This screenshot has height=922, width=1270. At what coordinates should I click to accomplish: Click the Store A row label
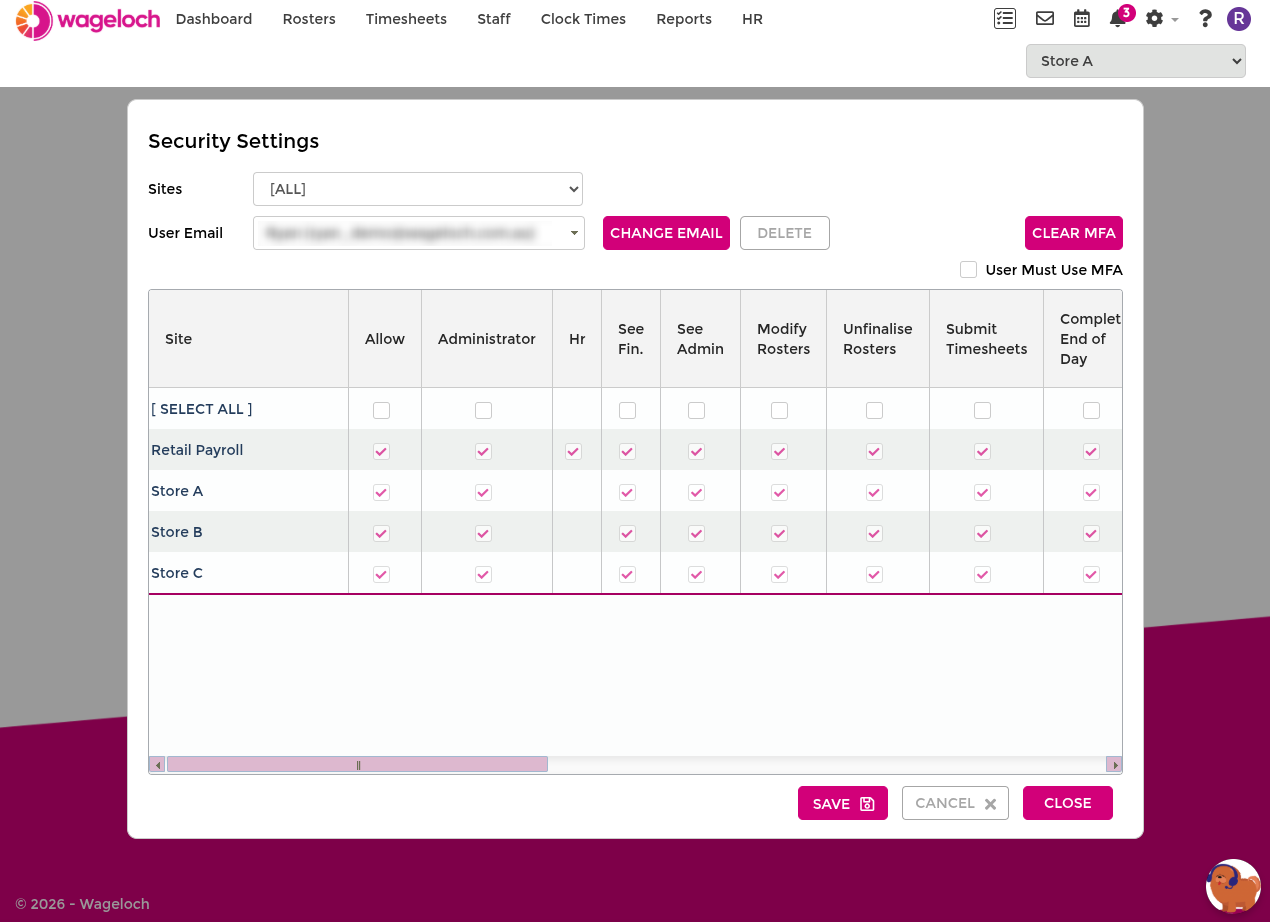(x=177, y=491)
